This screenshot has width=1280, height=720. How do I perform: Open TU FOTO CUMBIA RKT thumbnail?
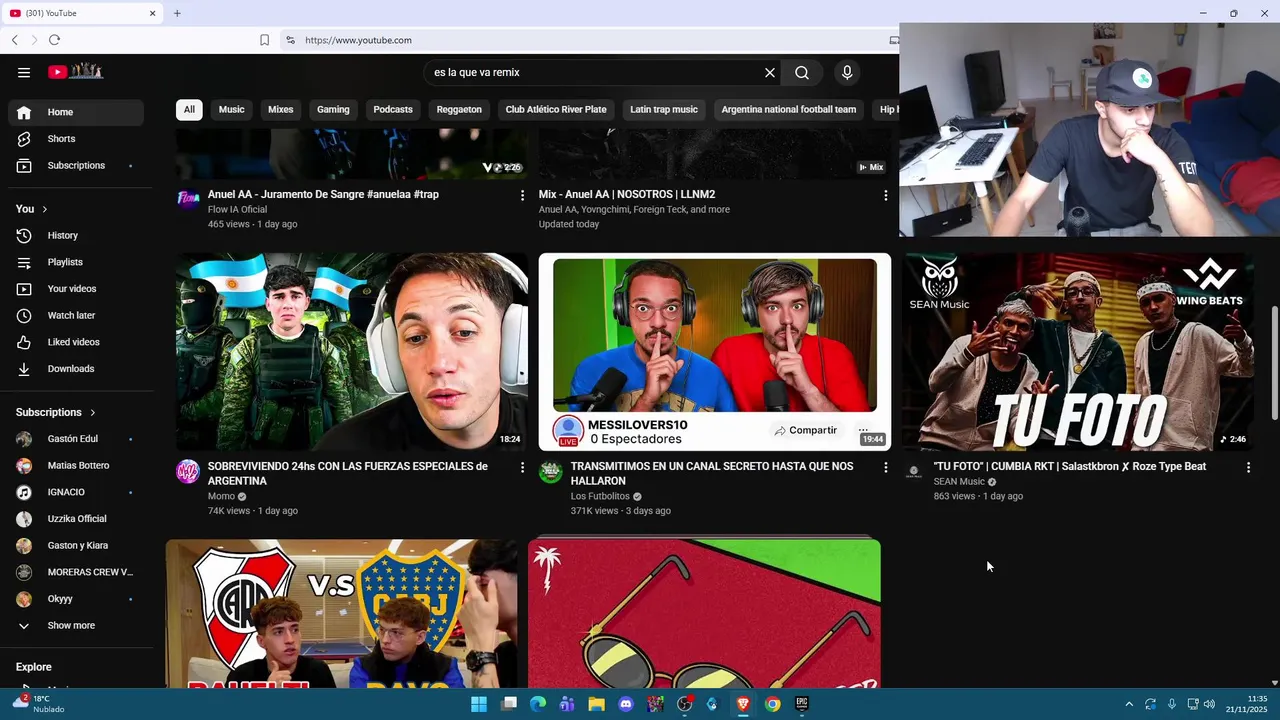(1077, 352)
